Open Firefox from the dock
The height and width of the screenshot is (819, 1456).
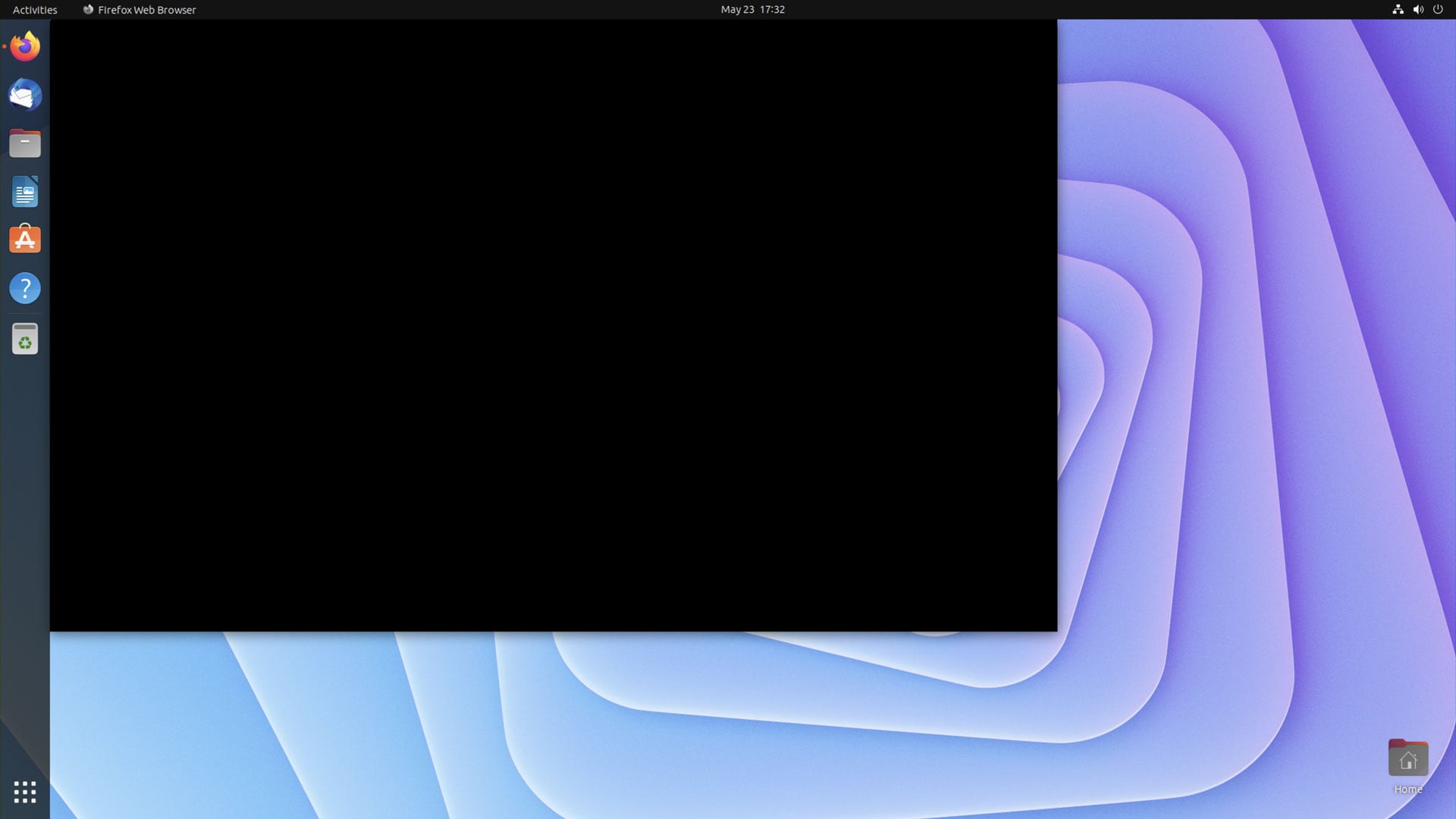click(24, 46)
